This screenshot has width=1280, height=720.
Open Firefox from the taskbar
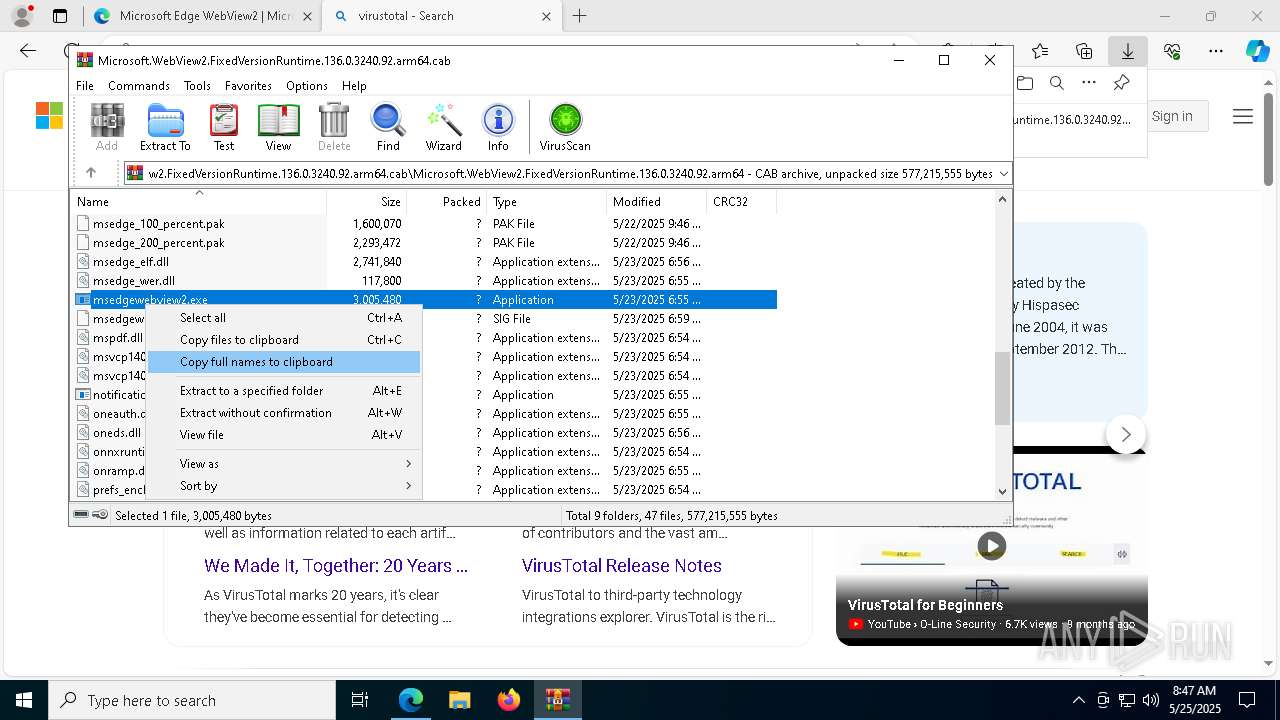coord(509,700)
